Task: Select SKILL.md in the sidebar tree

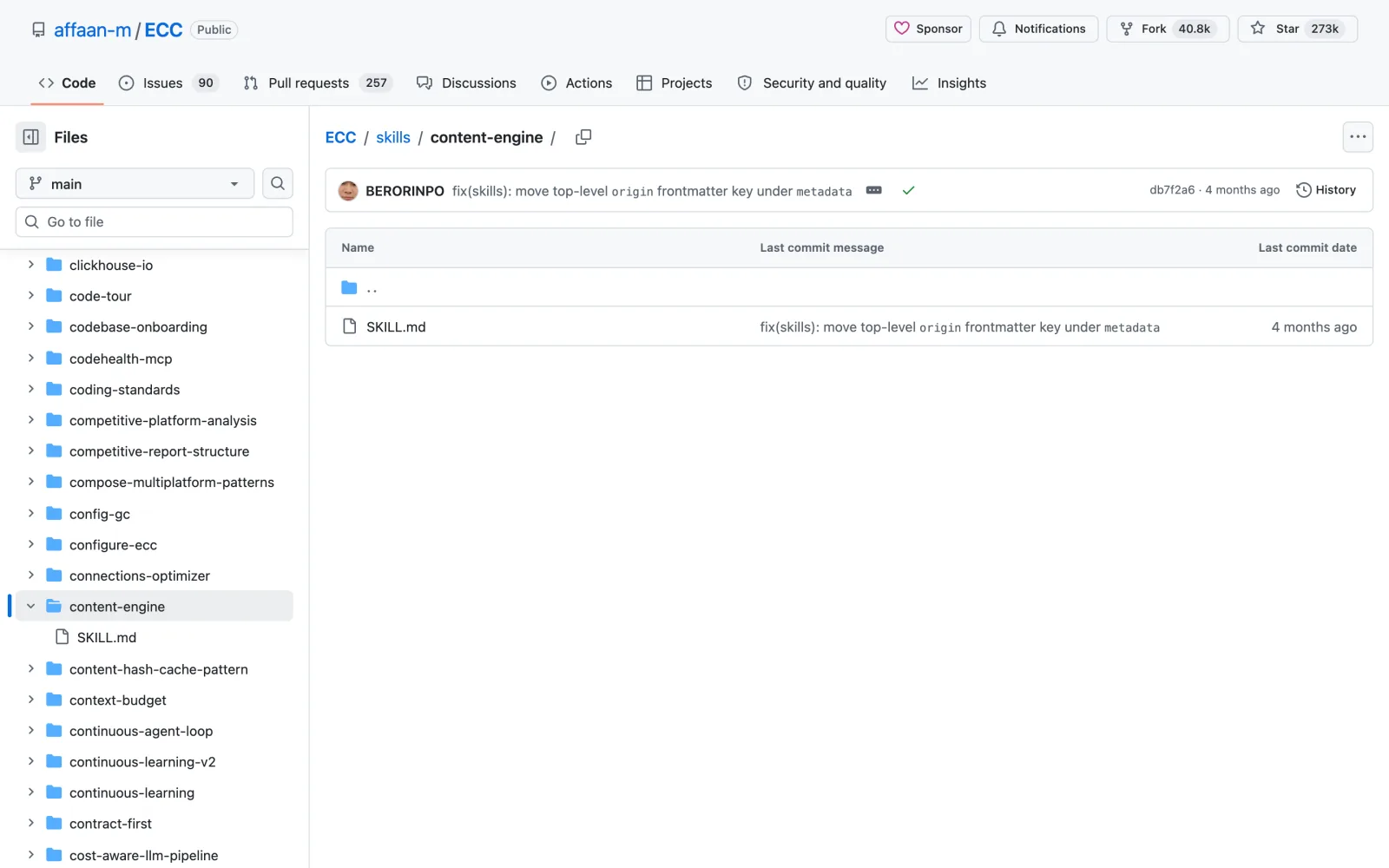Action: coord(107,637)
